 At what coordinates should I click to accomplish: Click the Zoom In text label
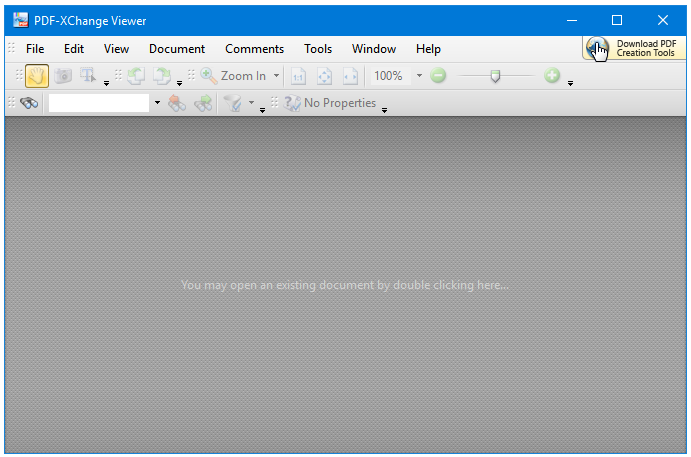[x=243, y=76]
